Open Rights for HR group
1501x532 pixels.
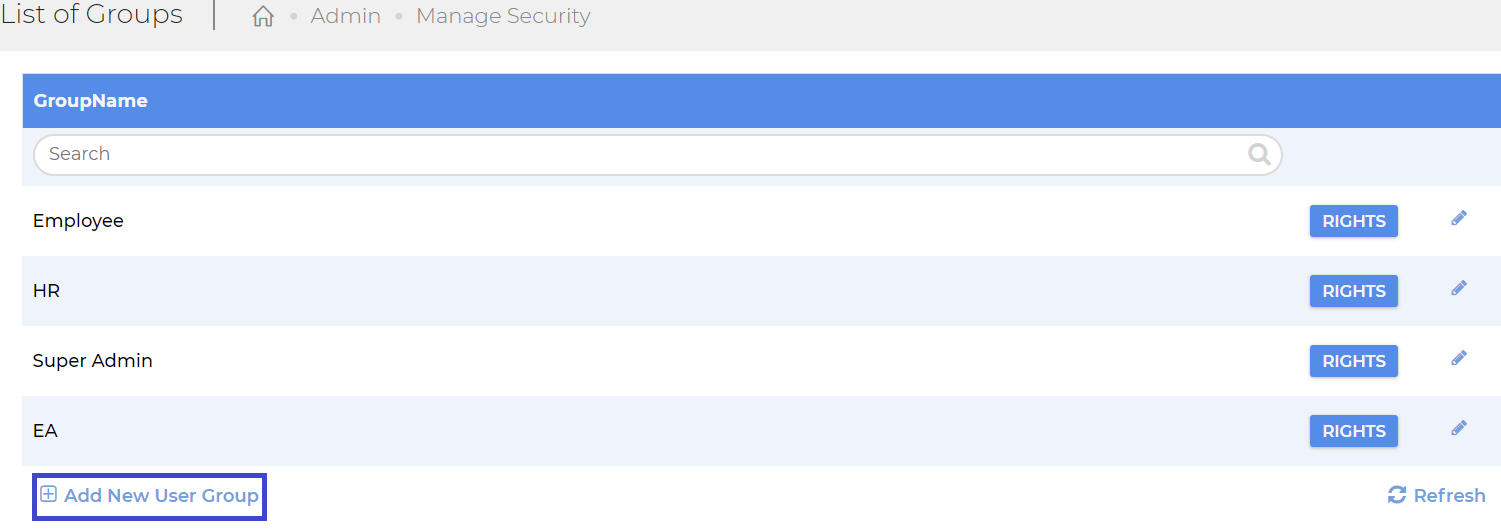click(1354, 291)
